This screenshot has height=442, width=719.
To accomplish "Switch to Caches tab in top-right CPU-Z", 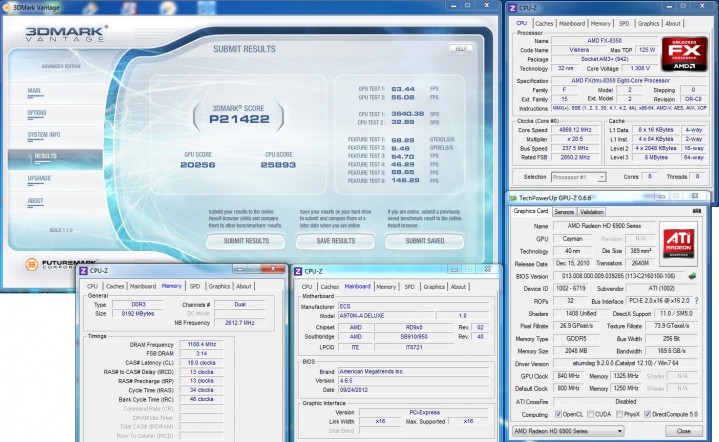I will (544, 23).
